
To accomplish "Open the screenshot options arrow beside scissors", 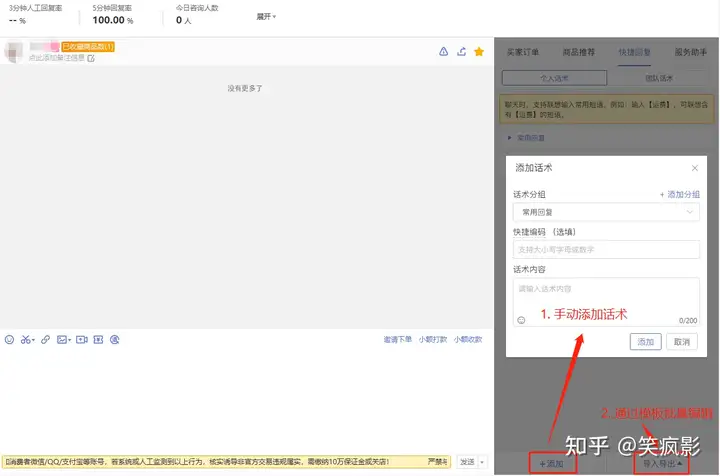I will pyautogui.click(x=34, y=340).
